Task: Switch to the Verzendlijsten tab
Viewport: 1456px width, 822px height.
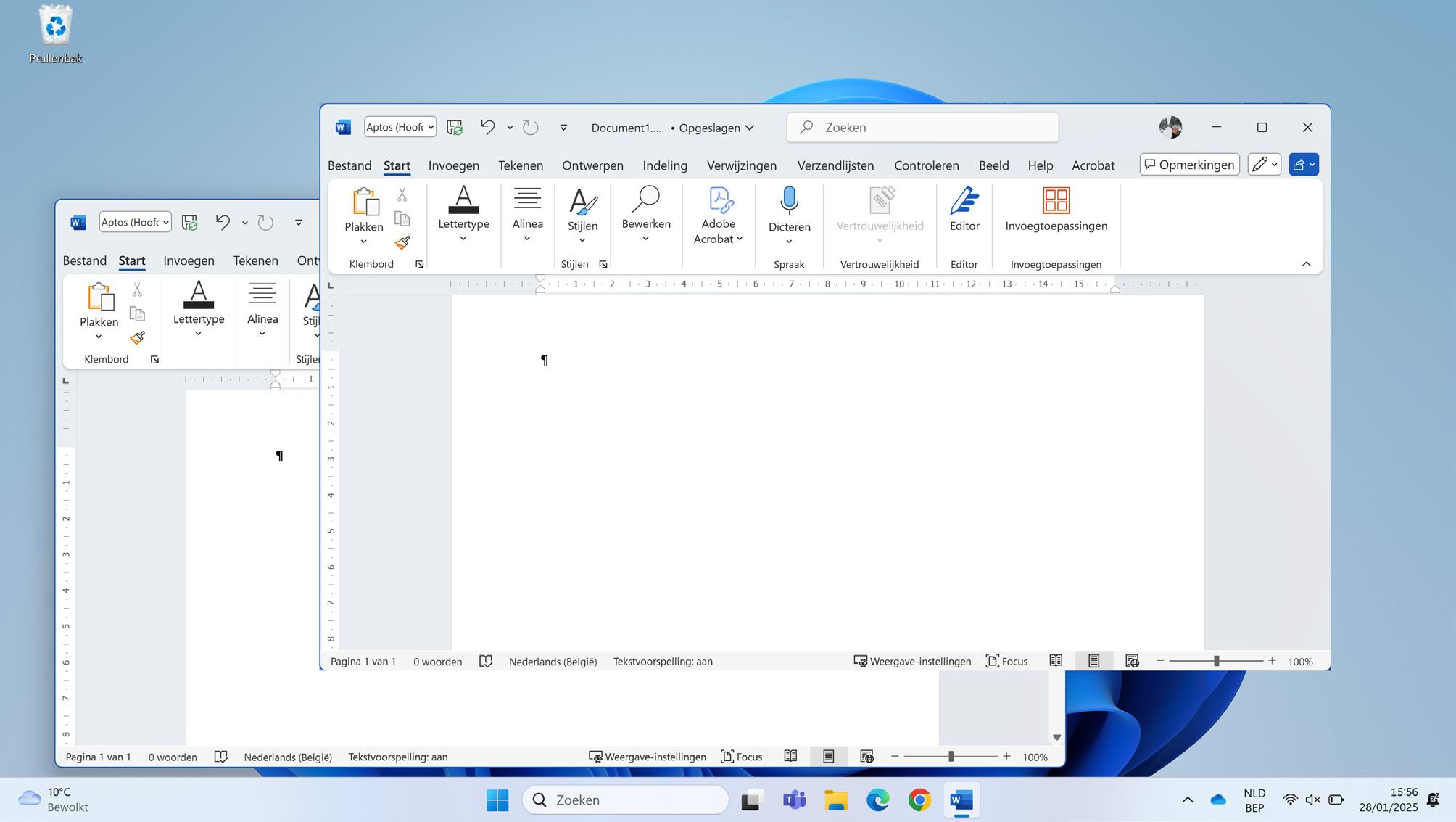Action: coord(835,165)
